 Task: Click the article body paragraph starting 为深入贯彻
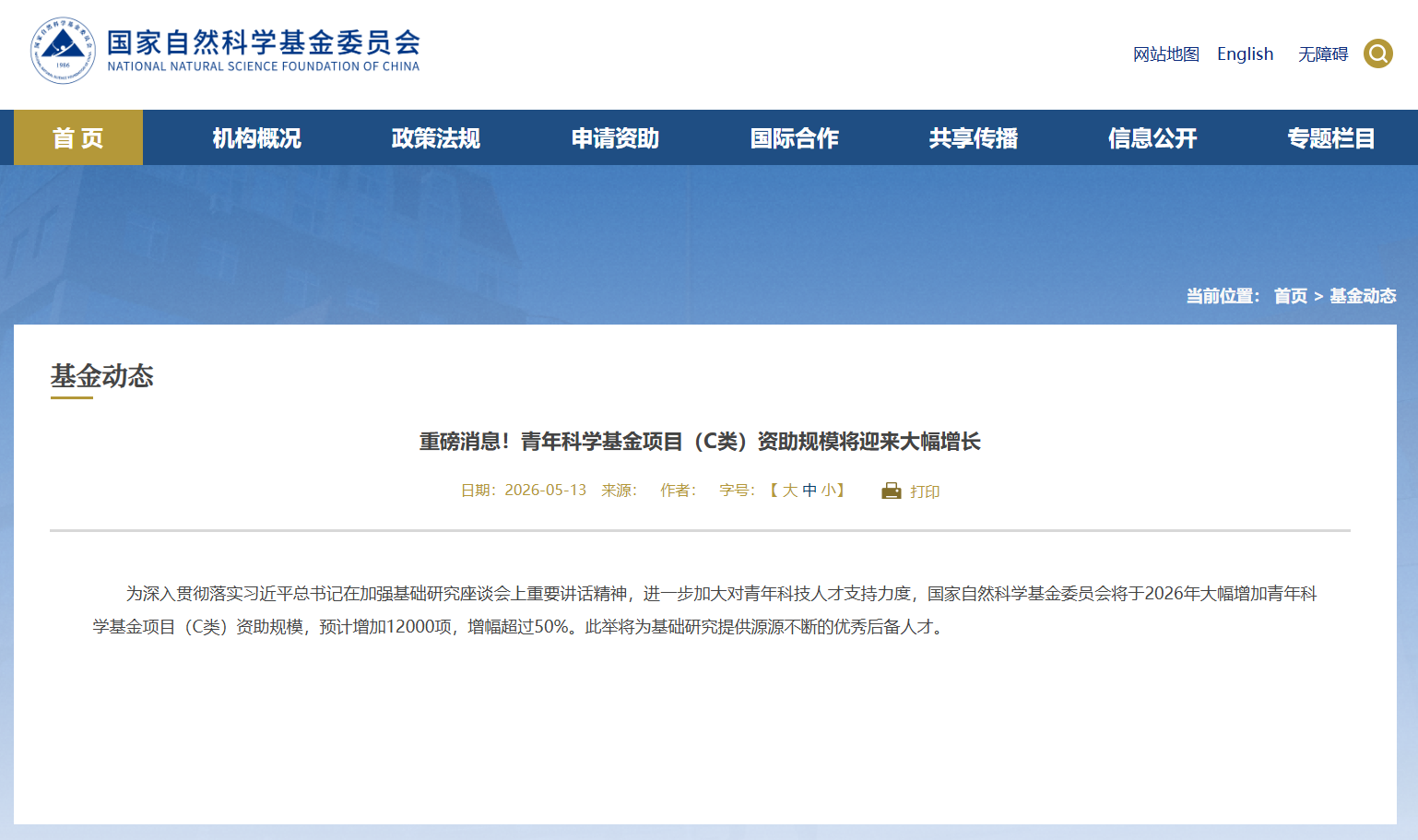pyautogui.click(x=704, y=610)
